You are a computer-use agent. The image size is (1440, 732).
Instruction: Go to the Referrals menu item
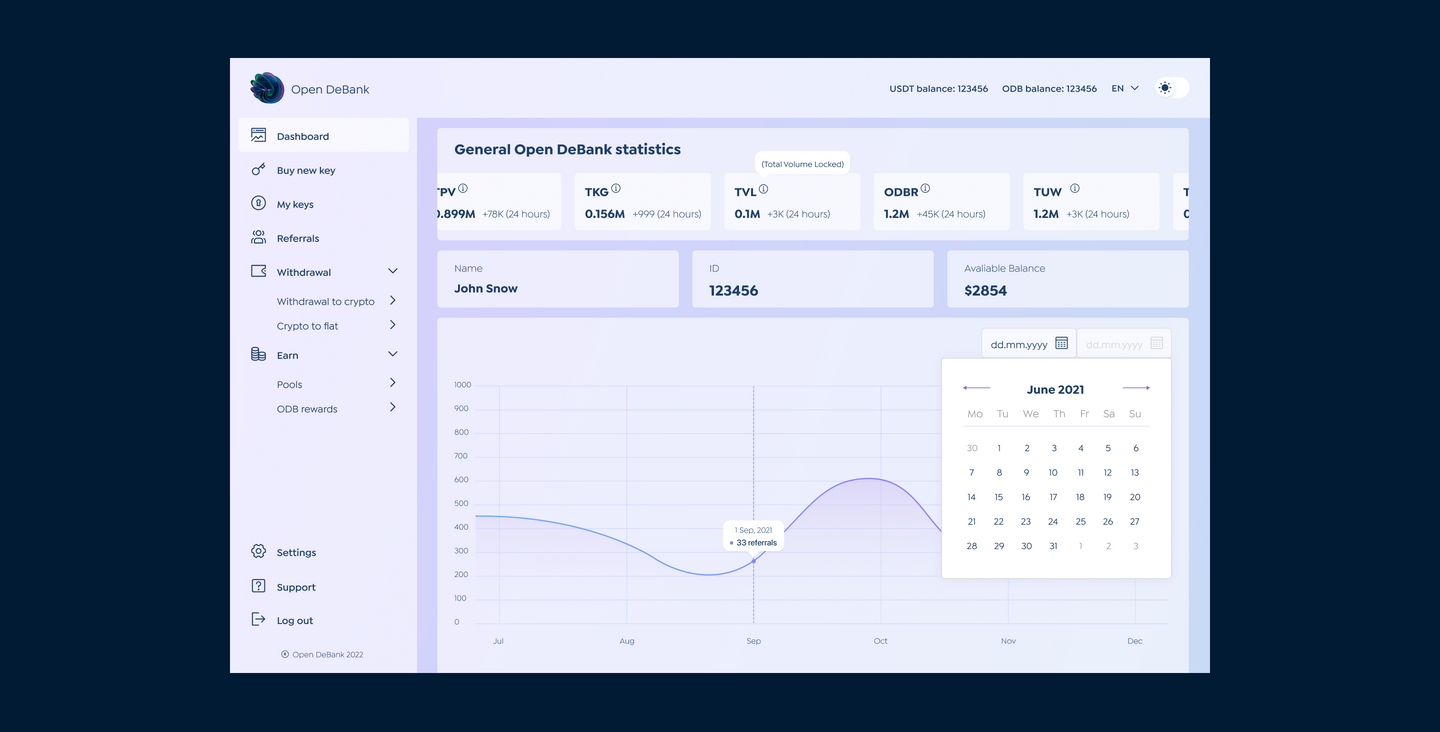click(298, 238)
